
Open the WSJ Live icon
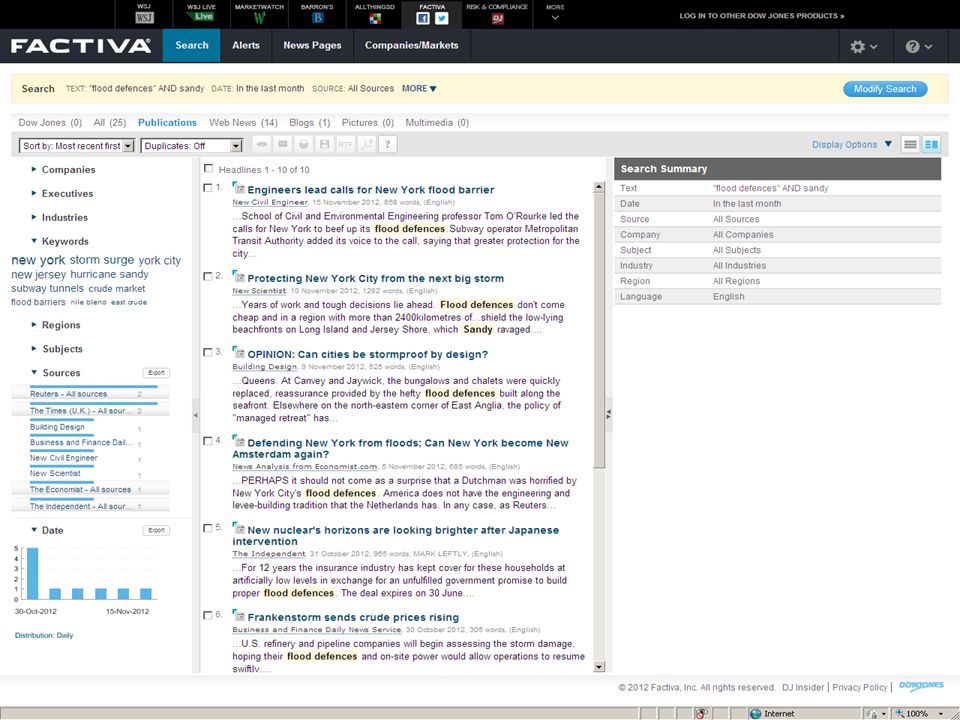click(201, 17)
